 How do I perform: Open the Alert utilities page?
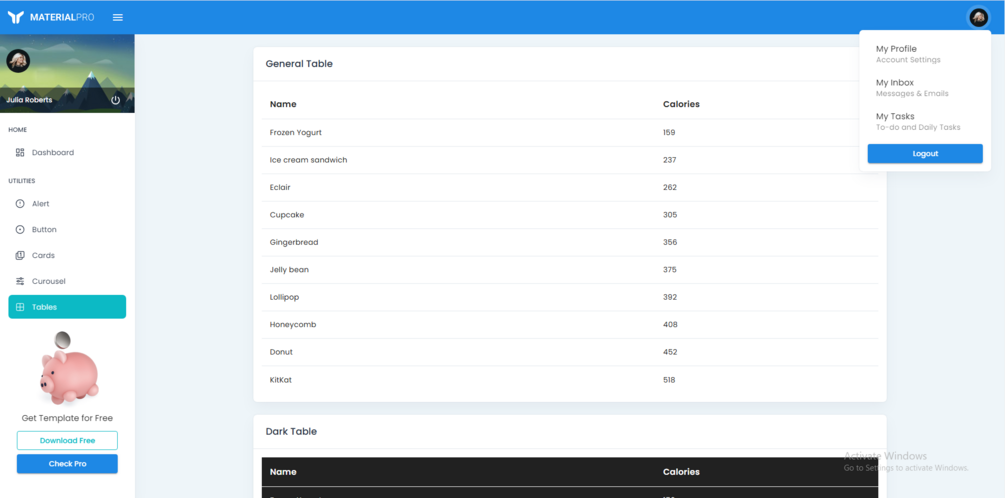pos(67,204)
